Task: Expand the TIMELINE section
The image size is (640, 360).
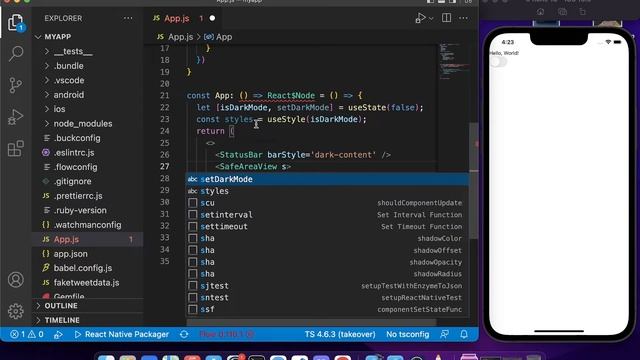Action: [x=62, y=320]
